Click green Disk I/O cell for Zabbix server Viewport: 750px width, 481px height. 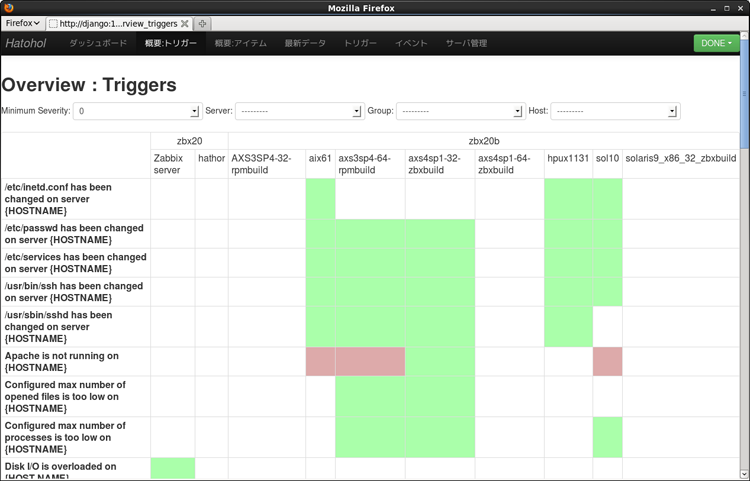click(x=172, y=468)
